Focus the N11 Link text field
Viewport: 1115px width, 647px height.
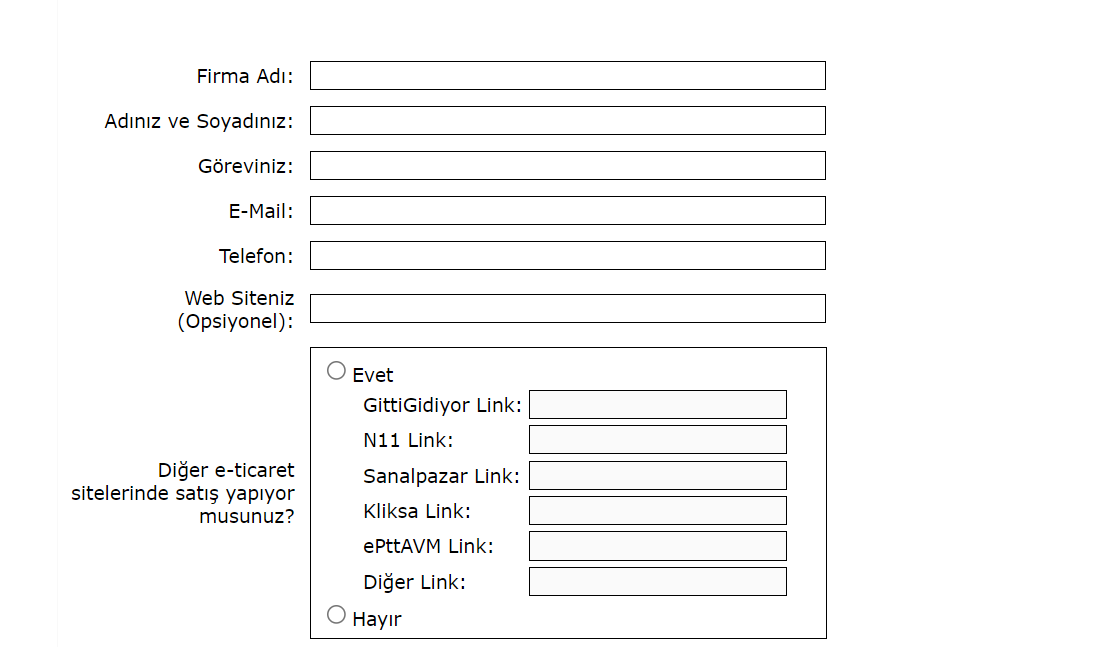coord(657,440)
